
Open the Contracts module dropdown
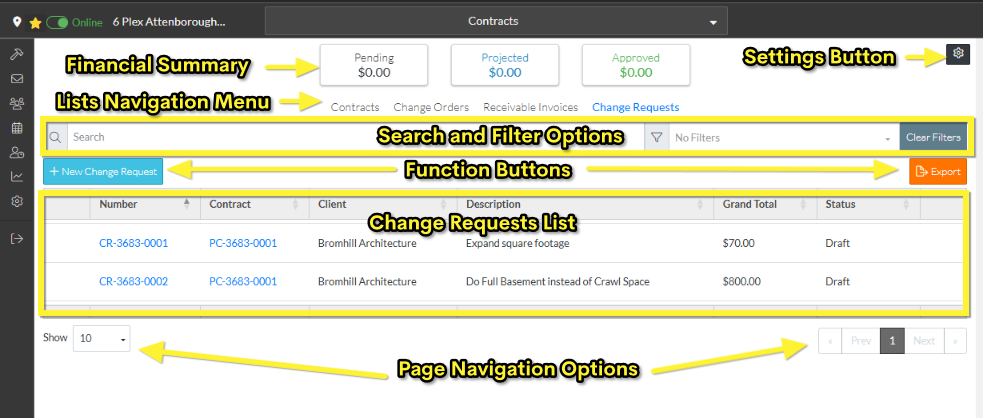(496, 21)
